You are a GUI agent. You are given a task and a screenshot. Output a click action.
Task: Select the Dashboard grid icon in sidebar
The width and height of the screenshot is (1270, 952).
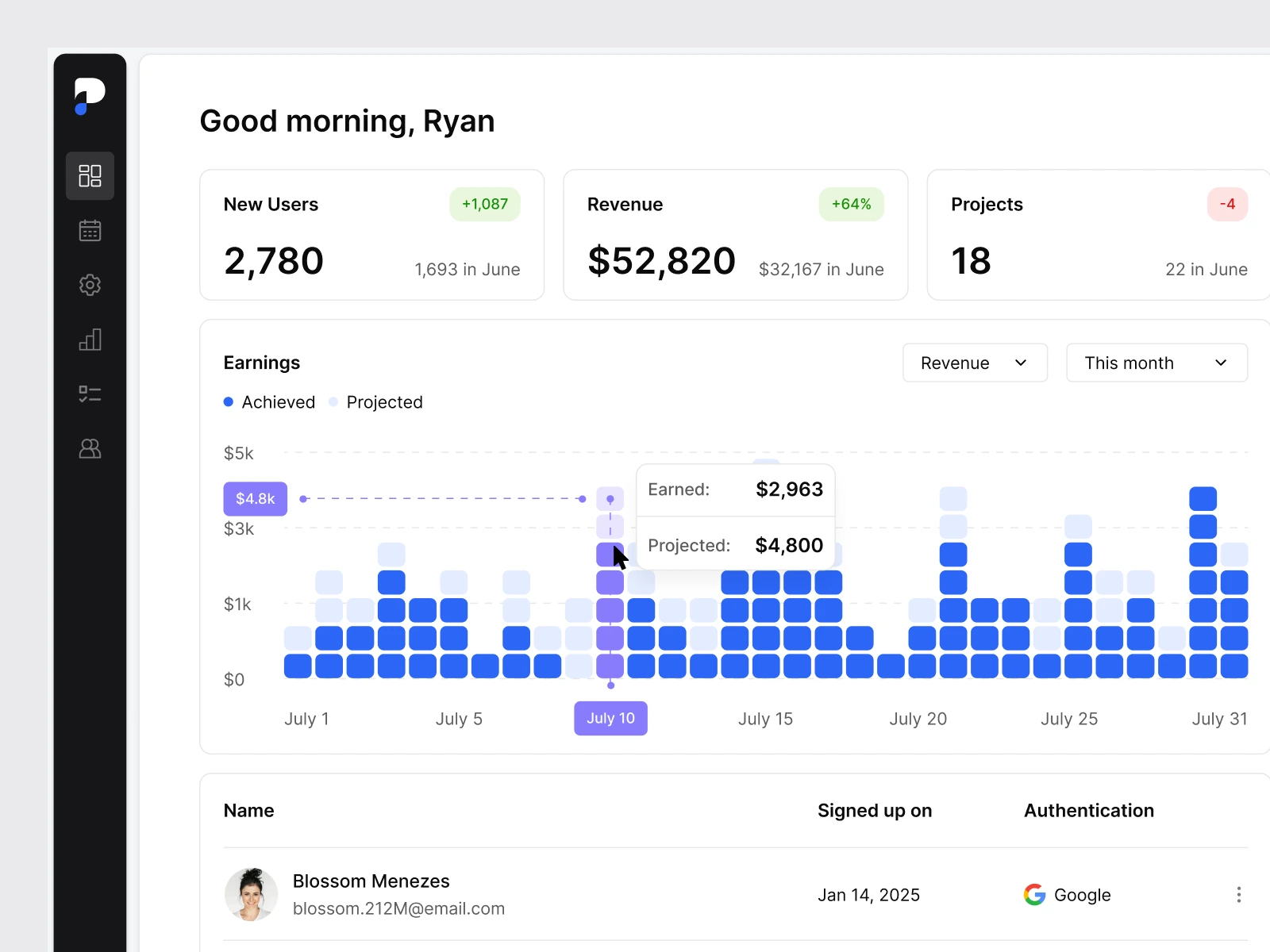(x=90, y=175)
